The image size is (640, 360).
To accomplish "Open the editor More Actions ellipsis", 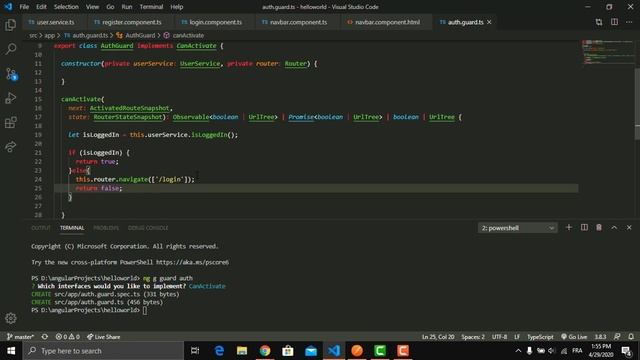I will 629,22.
